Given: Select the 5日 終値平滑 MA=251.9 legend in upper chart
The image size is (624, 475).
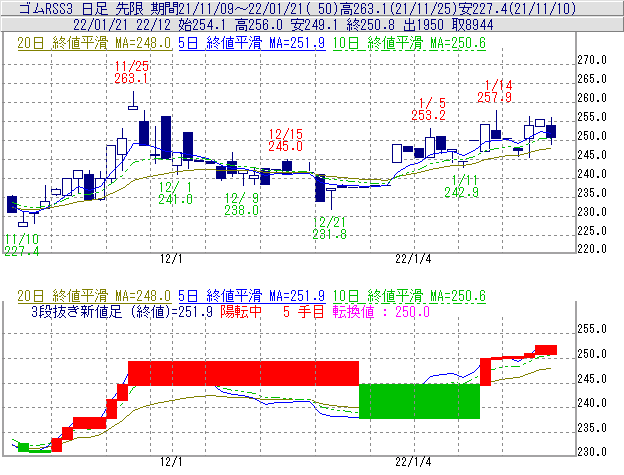Looking at the screenshot, I should pos(252,43).
